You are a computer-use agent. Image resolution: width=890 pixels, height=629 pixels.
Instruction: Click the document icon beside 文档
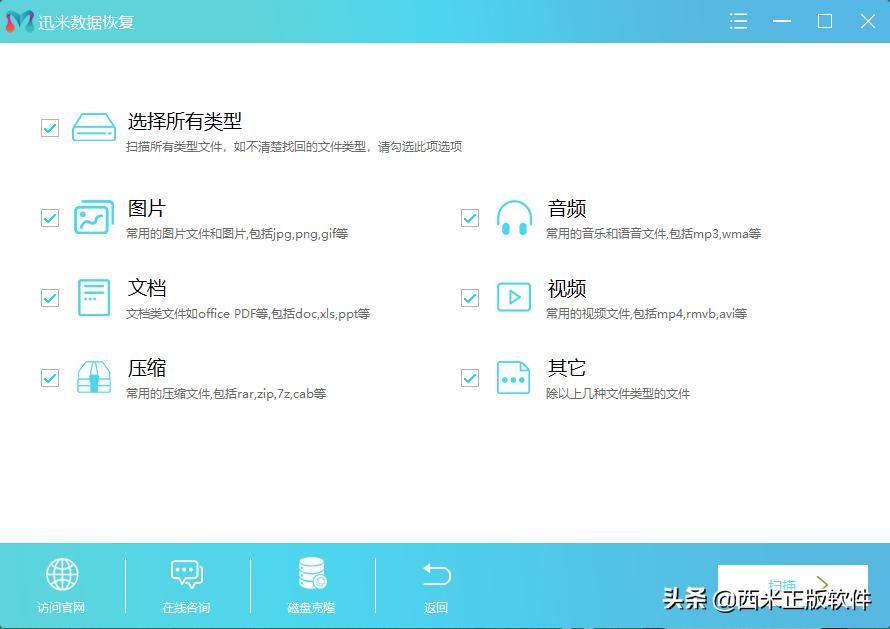click(x=93, y=297)
